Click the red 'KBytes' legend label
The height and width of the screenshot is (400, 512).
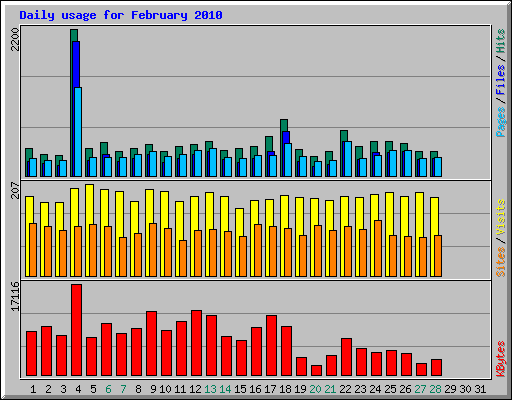(x=501, y=359)
